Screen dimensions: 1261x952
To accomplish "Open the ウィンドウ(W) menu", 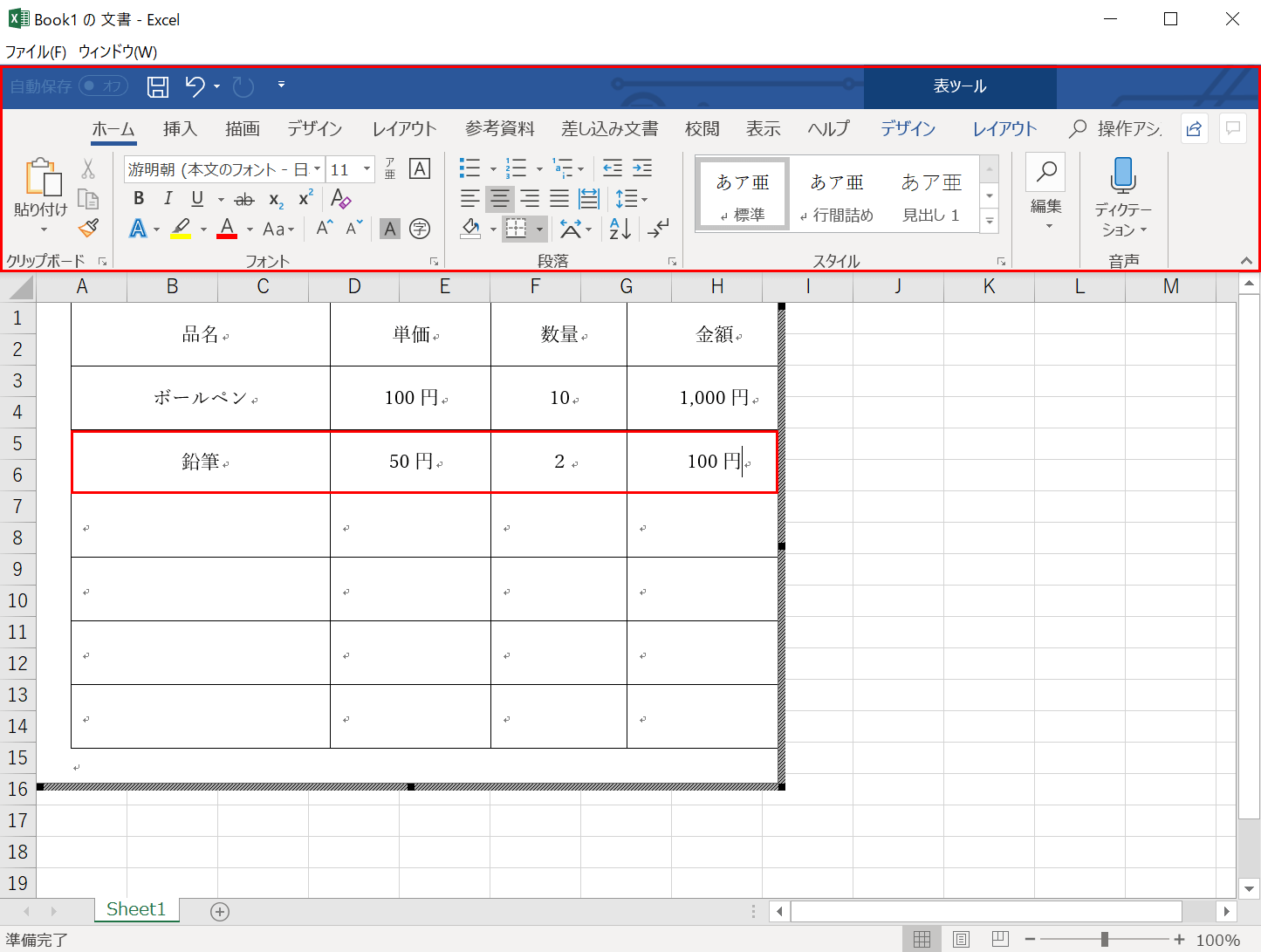I will coord(118,51).
